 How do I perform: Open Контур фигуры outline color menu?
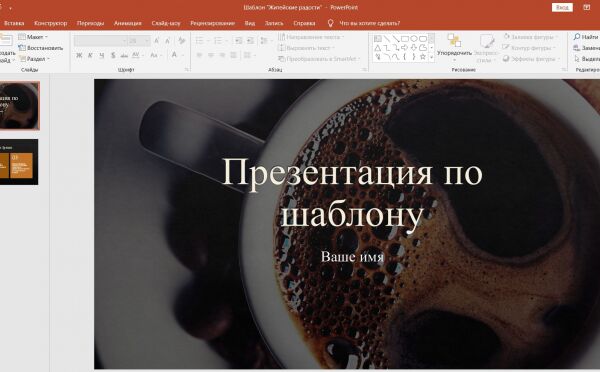(x=528, y=48)
